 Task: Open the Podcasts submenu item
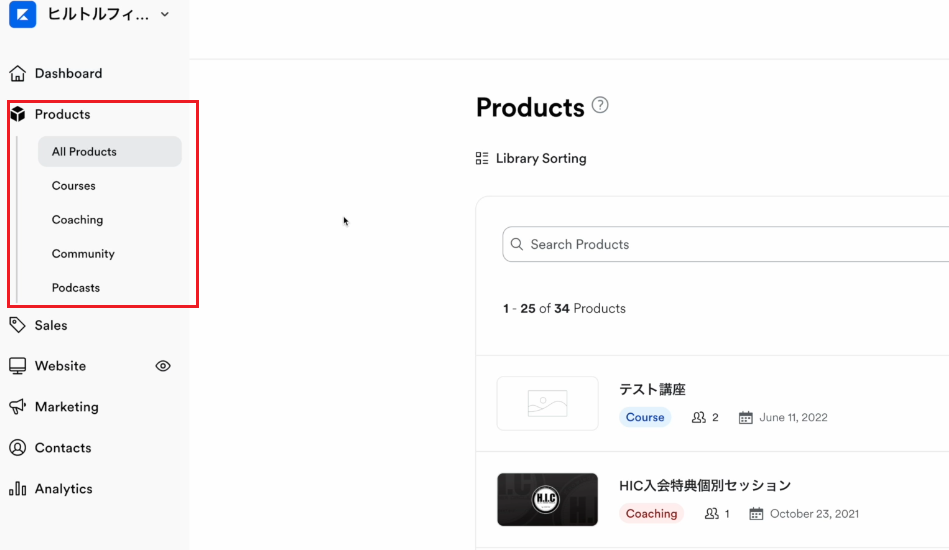coord(76,287)
